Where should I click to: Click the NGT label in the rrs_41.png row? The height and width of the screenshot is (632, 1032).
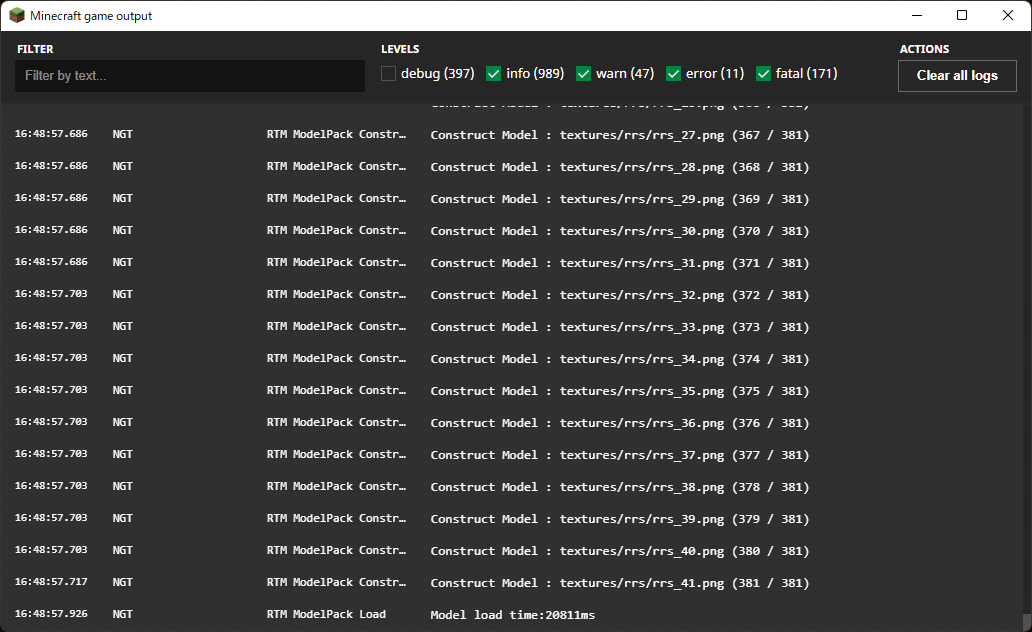(x=122, y=582)
